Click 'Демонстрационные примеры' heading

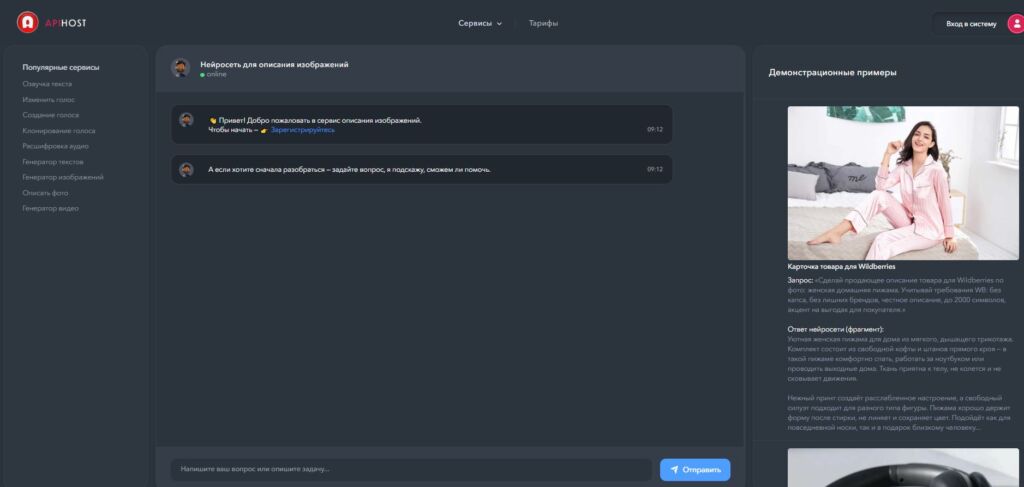pyautogui.click(x=832, y=72)
